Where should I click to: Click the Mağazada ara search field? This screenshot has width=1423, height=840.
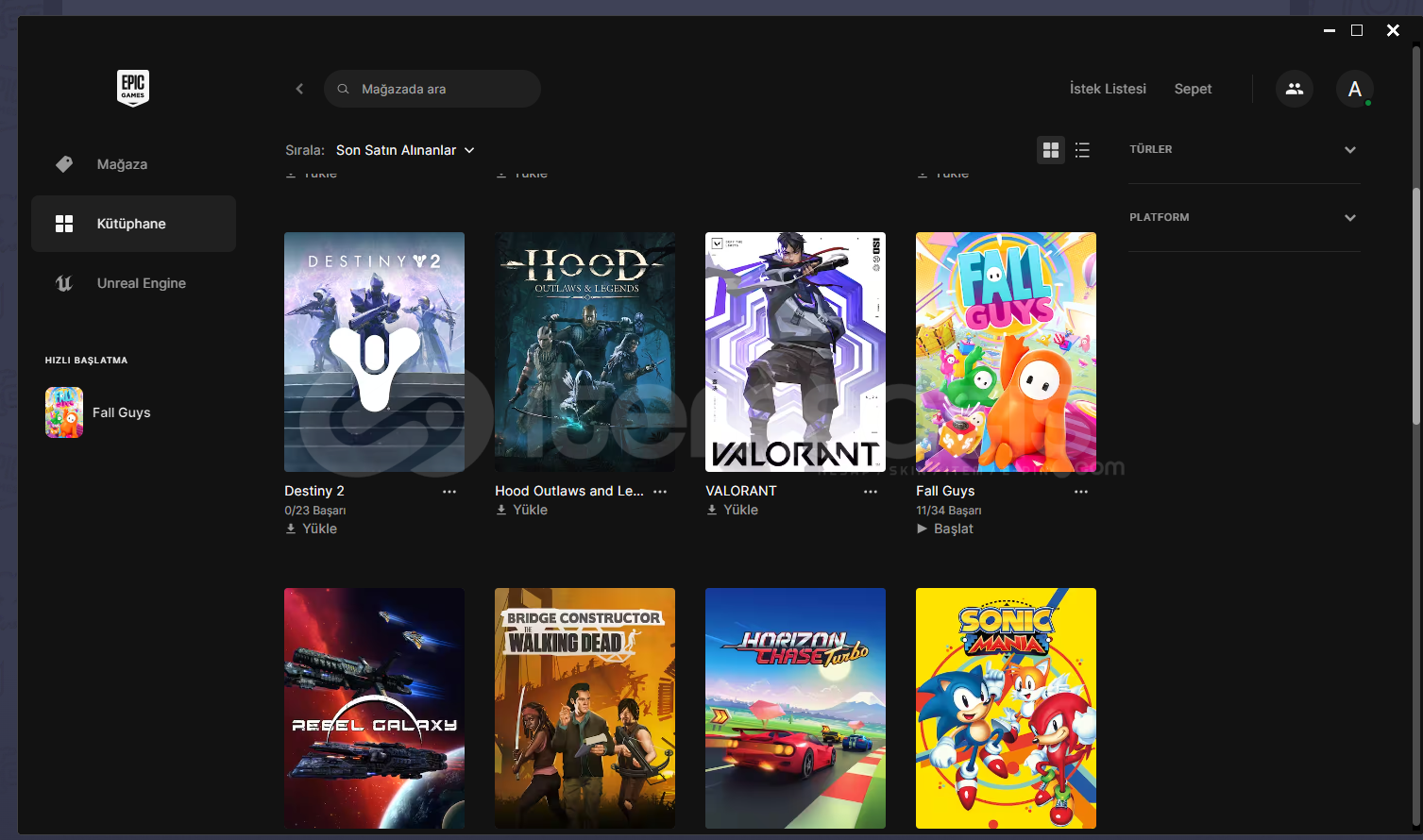432,89
